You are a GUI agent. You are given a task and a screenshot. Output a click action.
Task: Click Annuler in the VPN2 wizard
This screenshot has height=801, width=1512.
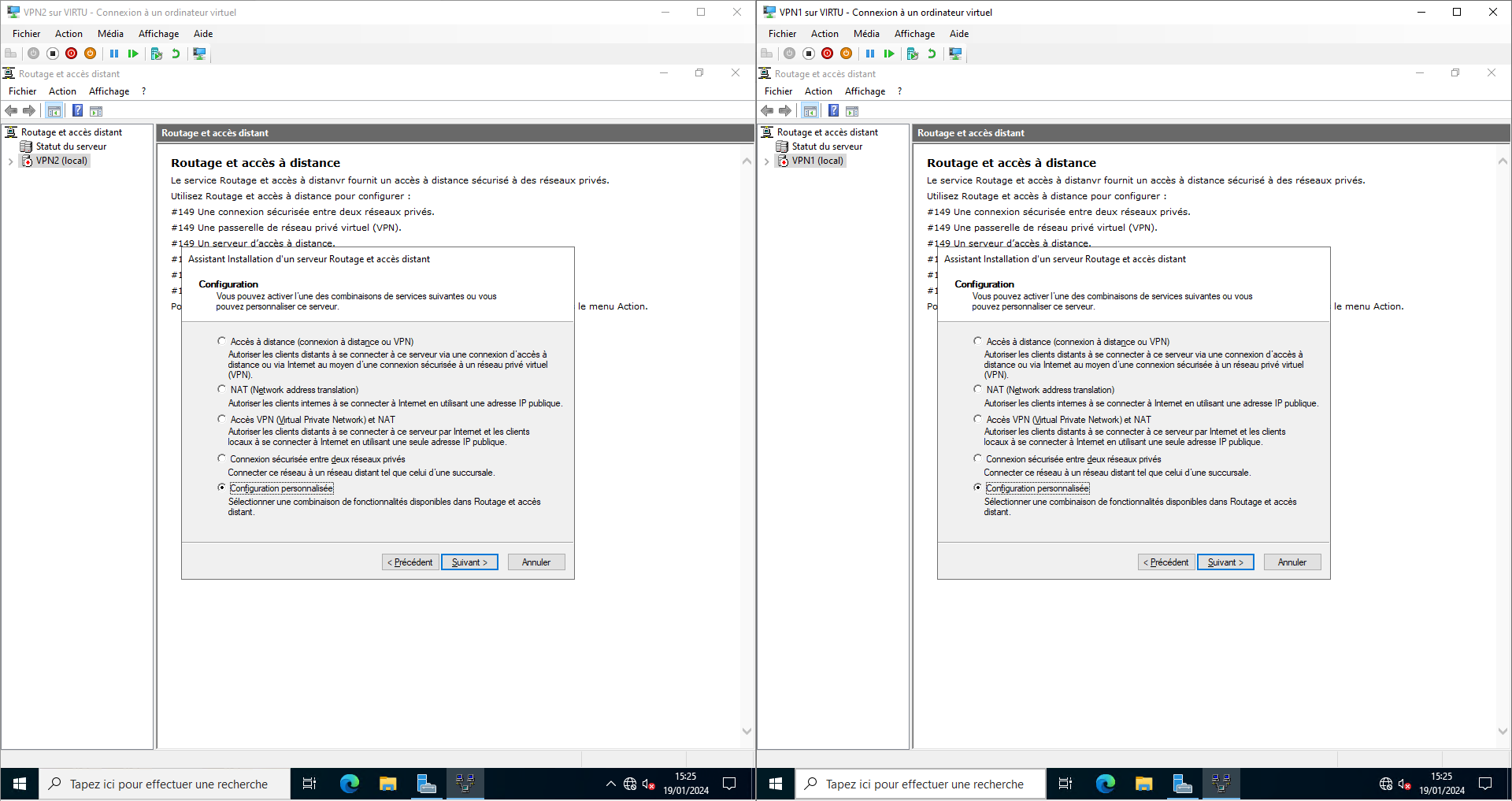(x=535, y=562)
